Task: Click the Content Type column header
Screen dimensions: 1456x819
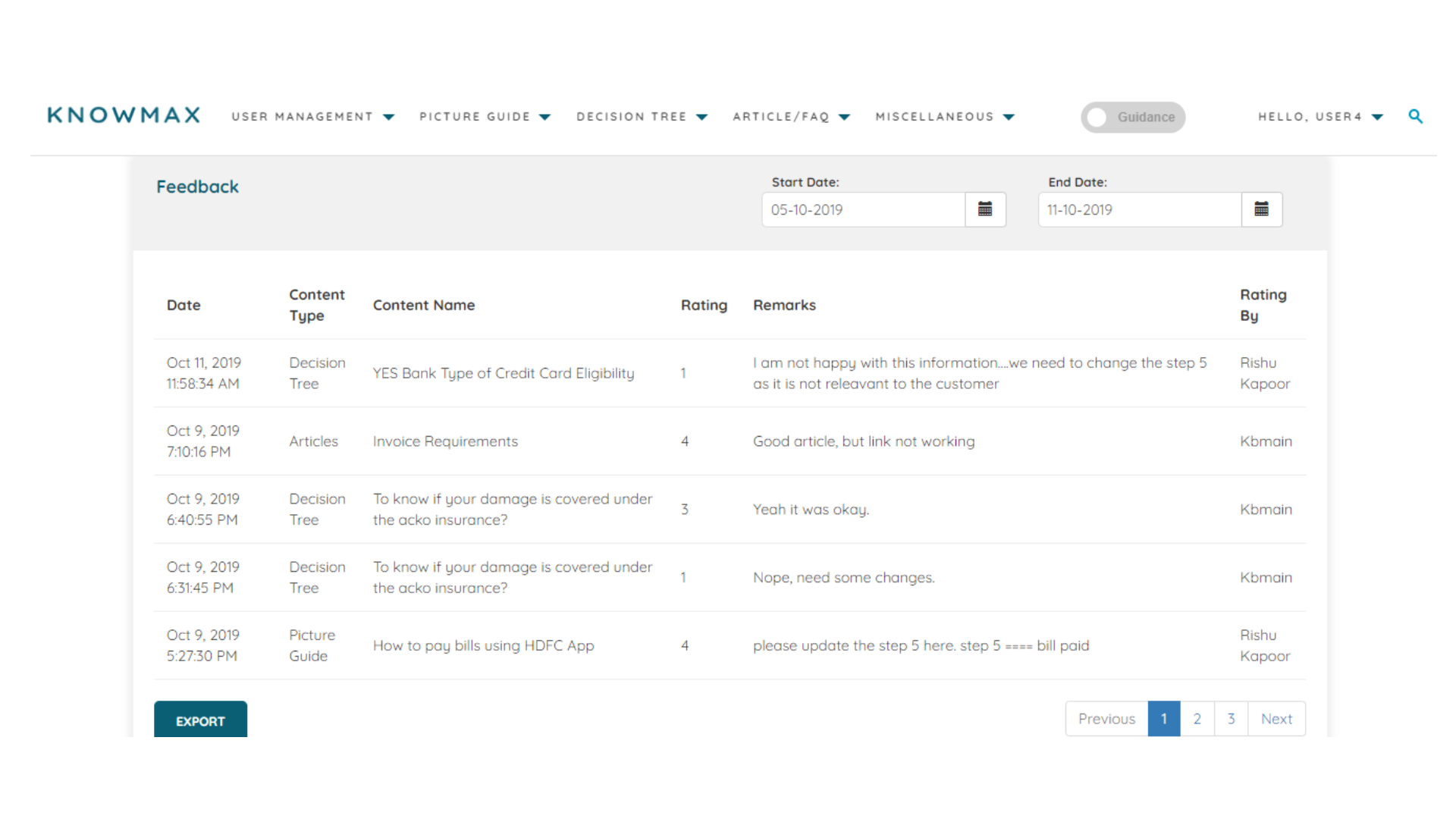Action: (317, 305)
